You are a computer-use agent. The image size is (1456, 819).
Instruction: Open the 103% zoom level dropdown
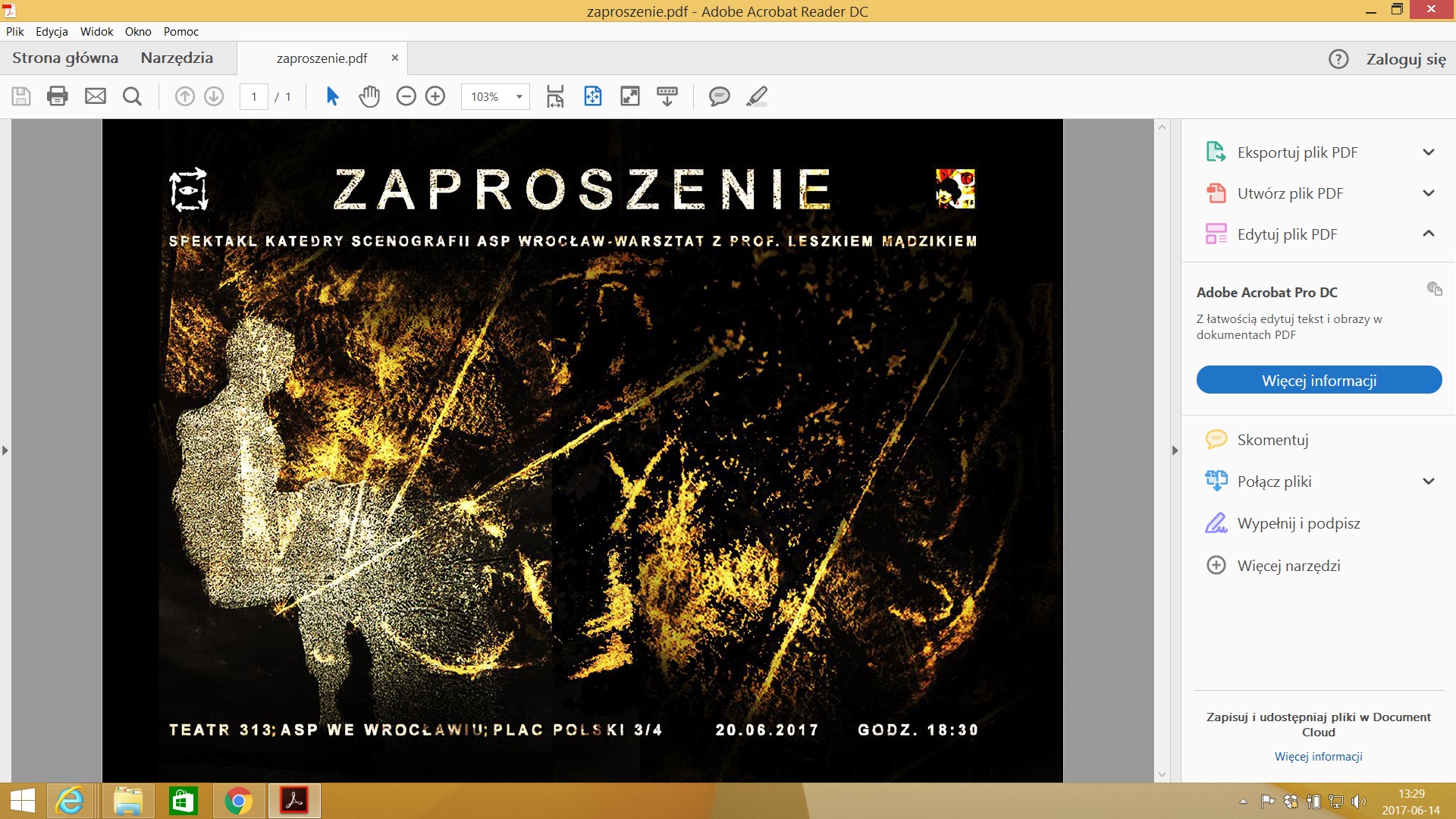(x=519, y=96)
